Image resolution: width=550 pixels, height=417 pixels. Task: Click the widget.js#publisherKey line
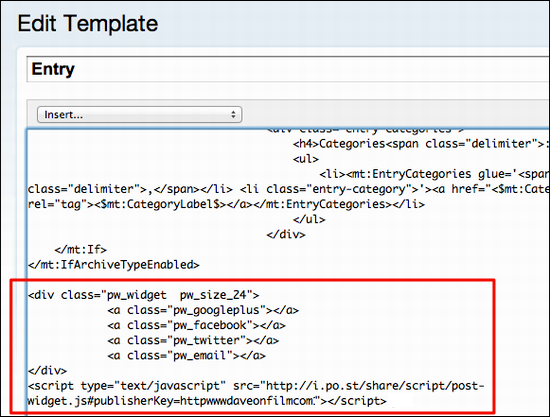(207, 401)
